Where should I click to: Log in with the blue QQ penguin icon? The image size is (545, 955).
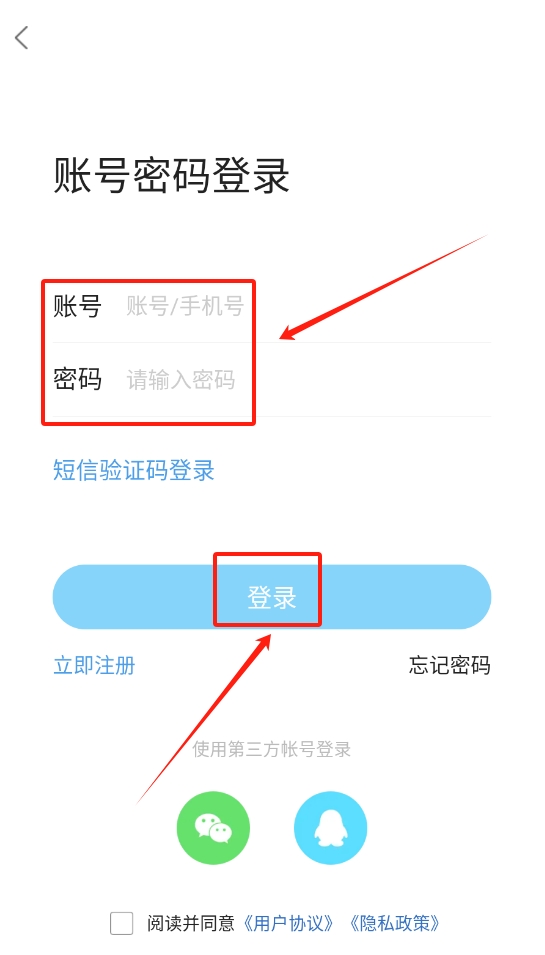click(331, 828)
